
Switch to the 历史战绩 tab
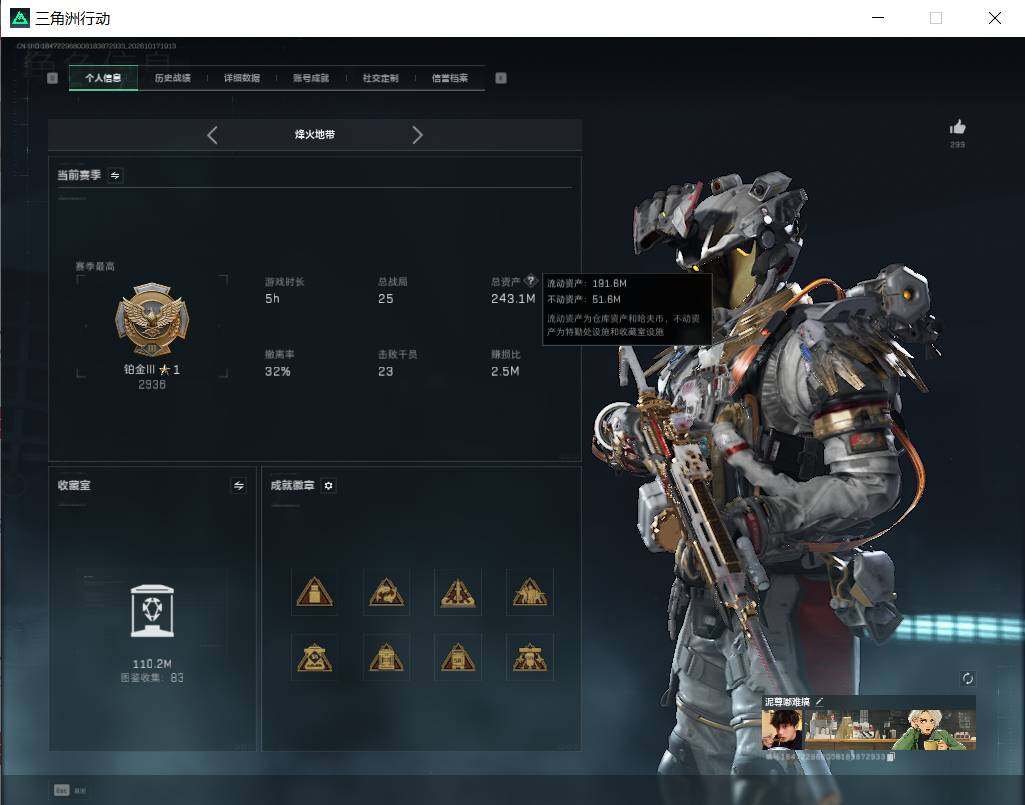[x=173, y=78]
